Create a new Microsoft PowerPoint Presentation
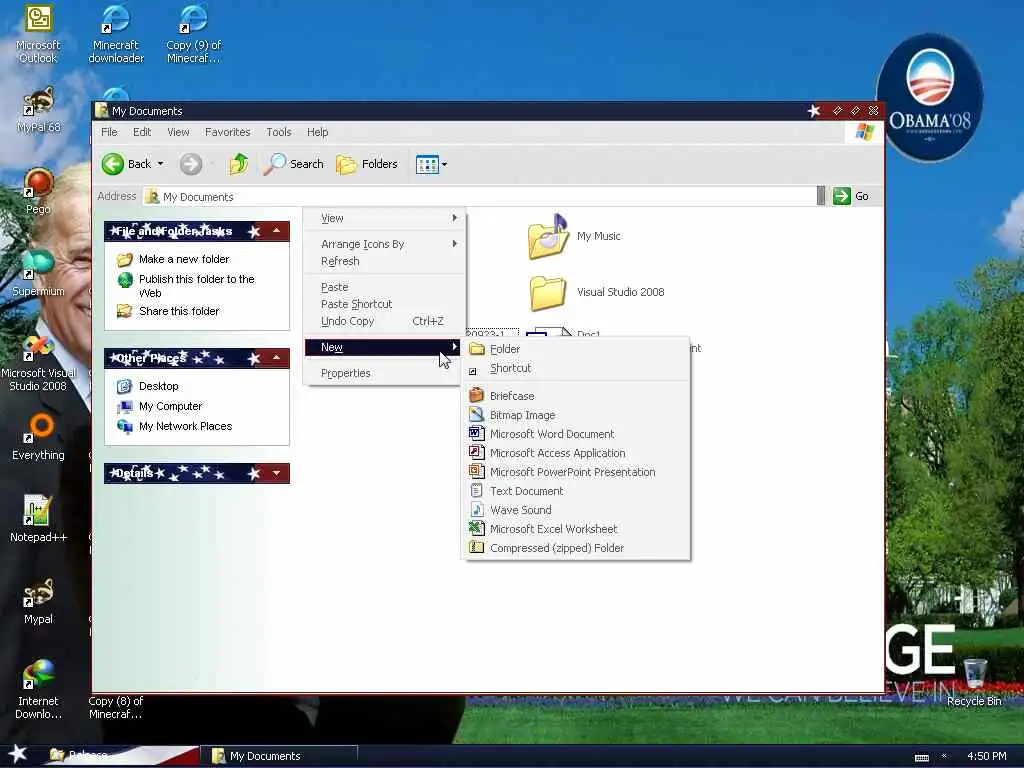This screenshot has height=768, width=1024. coord(576,472)
